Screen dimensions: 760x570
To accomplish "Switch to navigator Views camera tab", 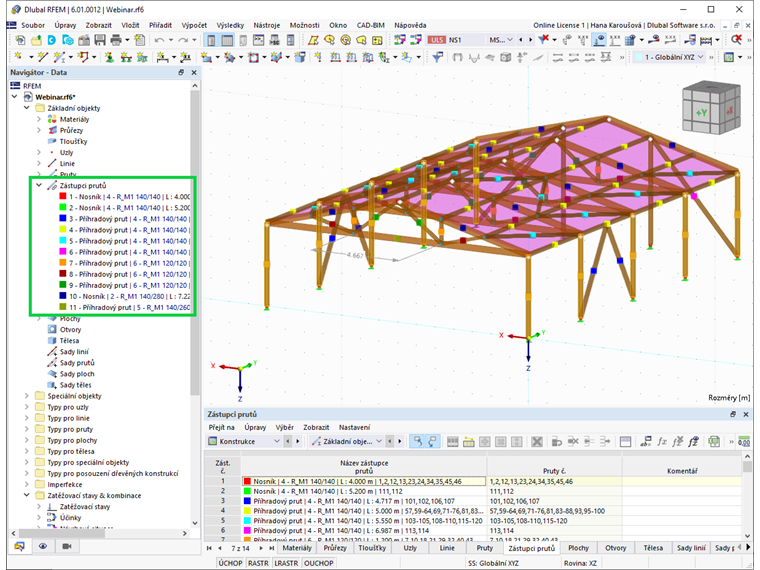I will point(67,546).
